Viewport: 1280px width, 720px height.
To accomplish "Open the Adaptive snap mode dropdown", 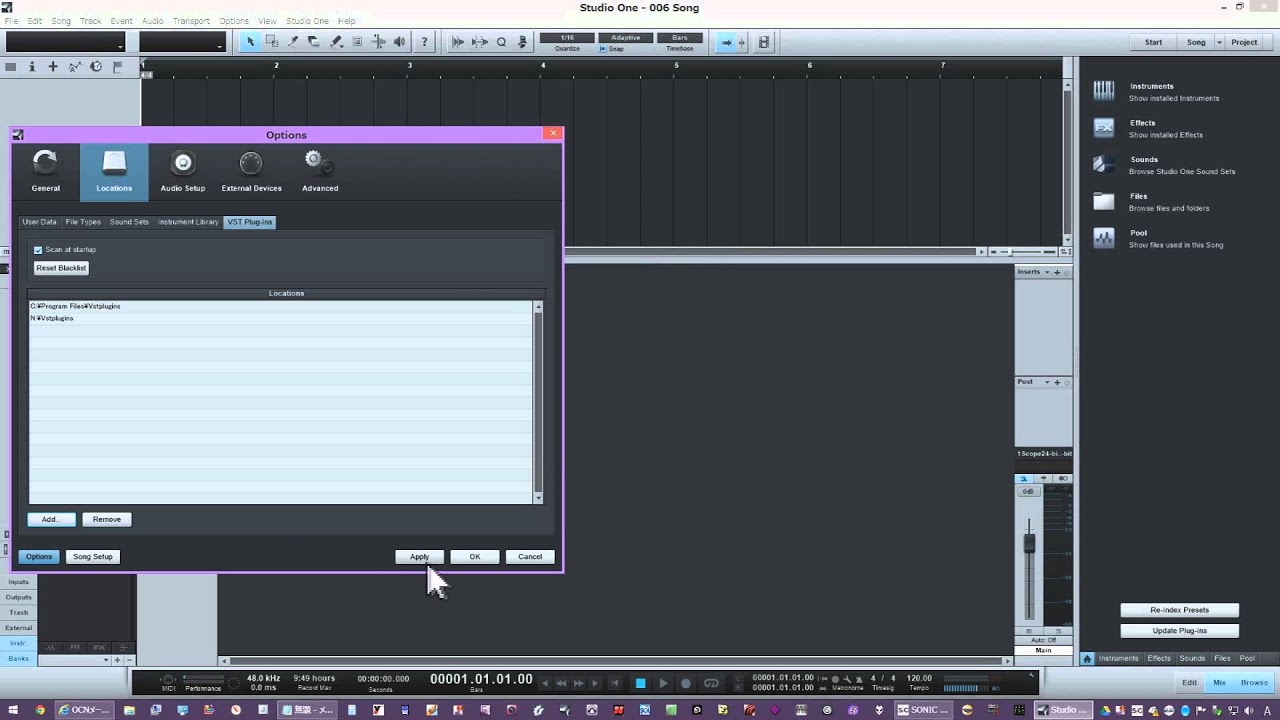I will click(x=625, y=38).
